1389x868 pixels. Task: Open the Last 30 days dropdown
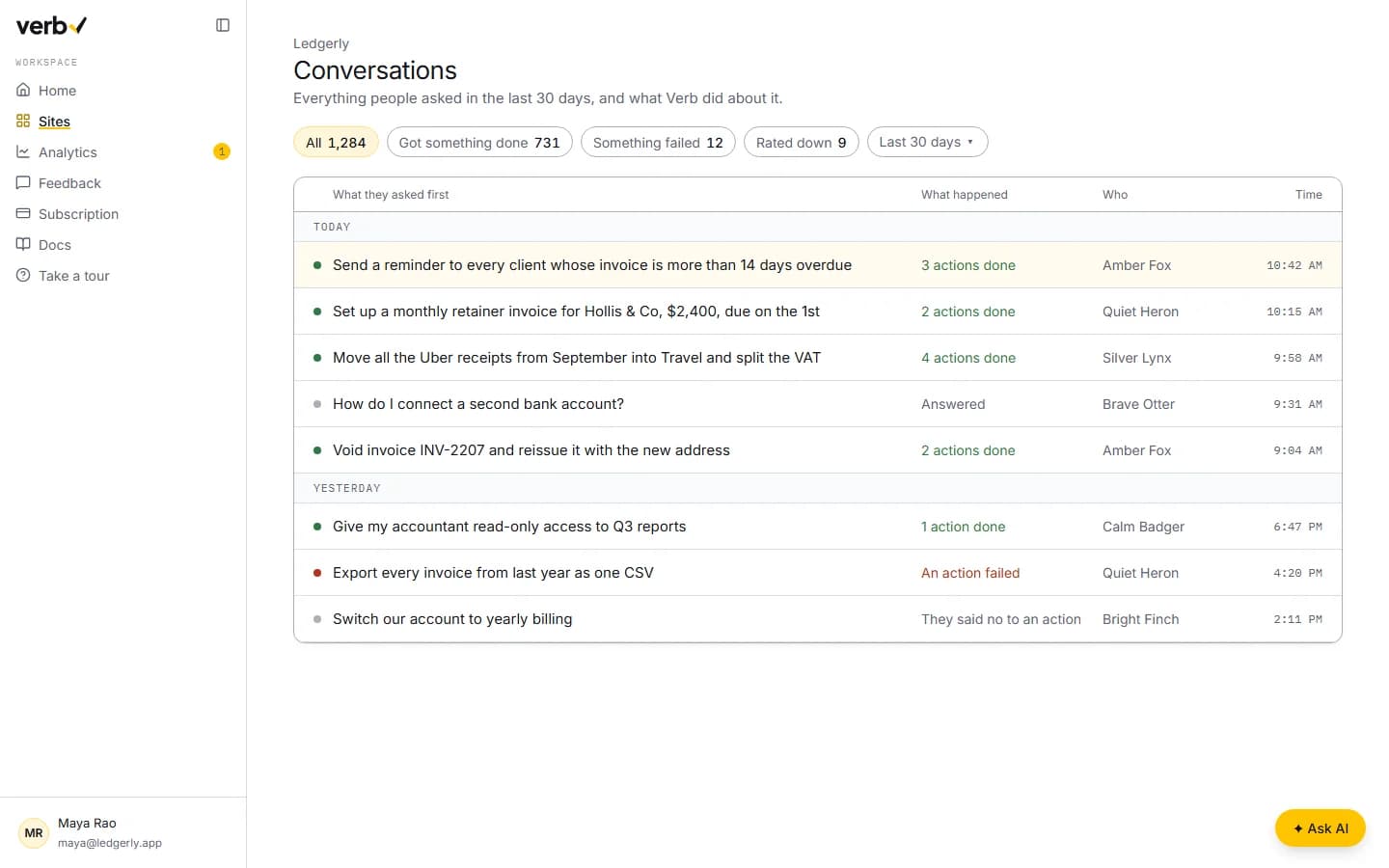(x=927, y=142)
